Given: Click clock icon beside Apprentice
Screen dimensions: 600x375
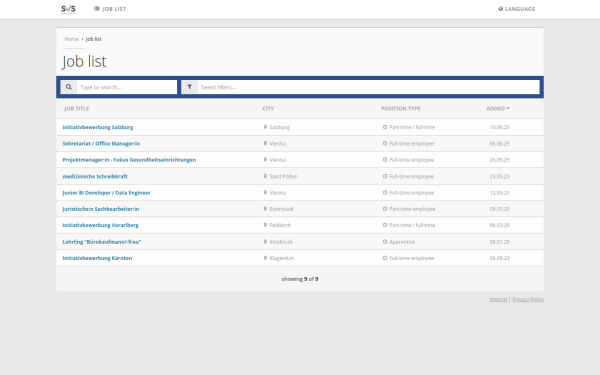Looking at the screenshot, I should pos(385,242).
